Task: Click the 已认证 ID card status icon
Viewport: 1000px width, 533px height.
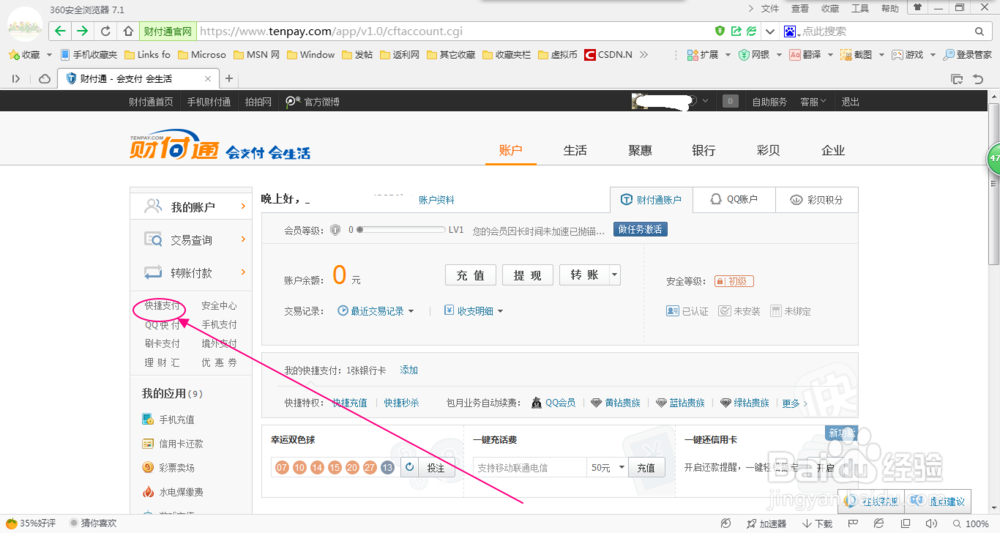Action: click(x=672, y=311)
